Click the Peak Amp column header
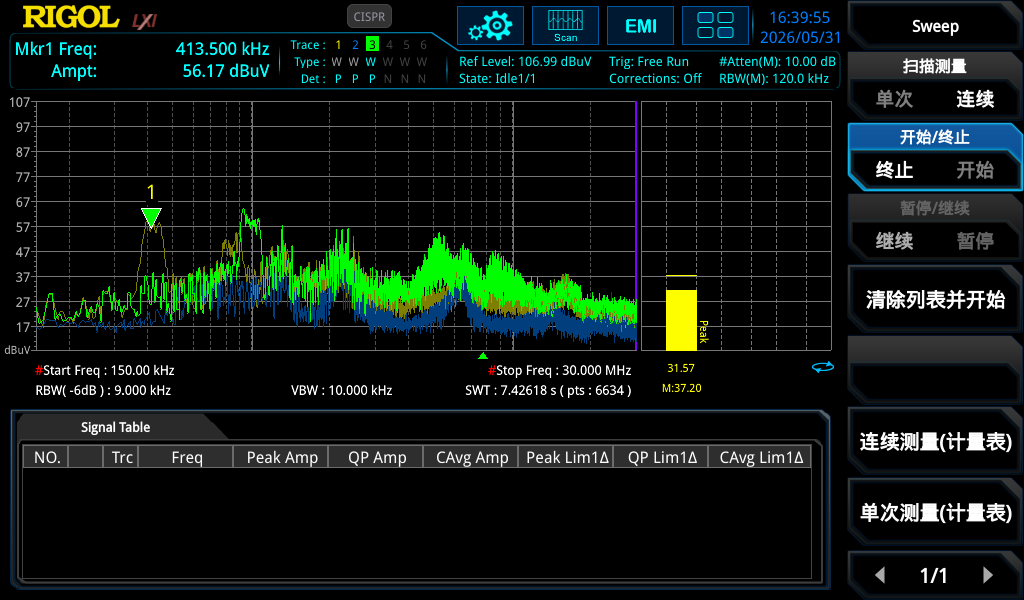 click(x=281, y=457)
